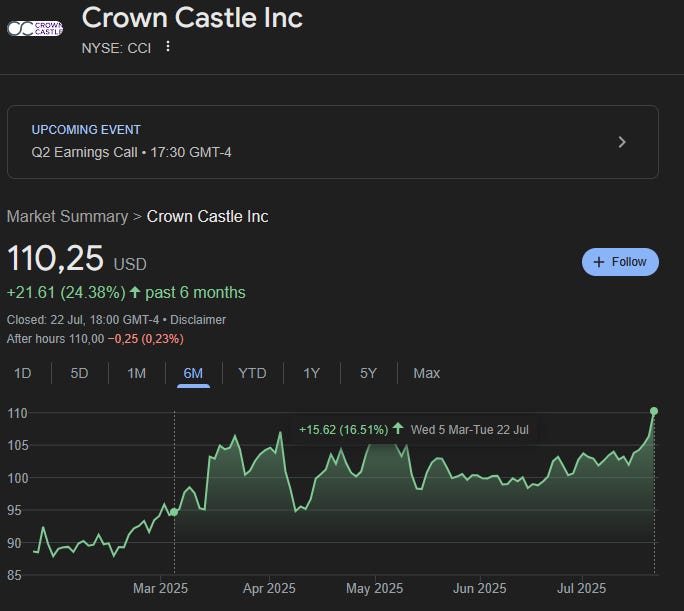The height and width of the screenshot is (611, 684).
Task: Click the Apr 2025 axis label
Action: (x=269, y=588)
